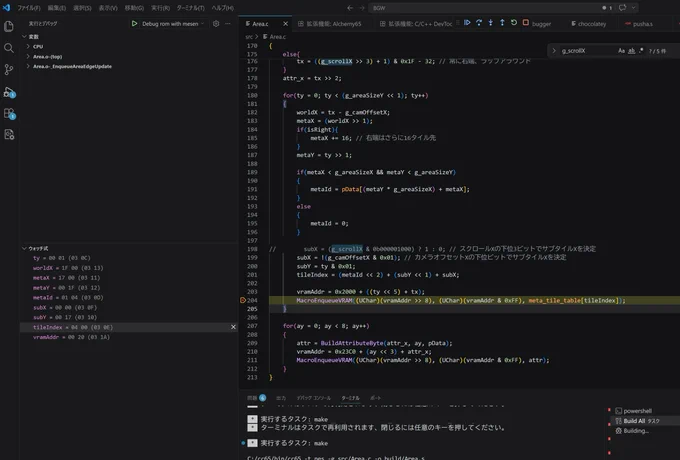Select the vramAddr watch expression row
Image resolution: width=680 pixels, height=460 pixels.
click(x=128, y=337)
